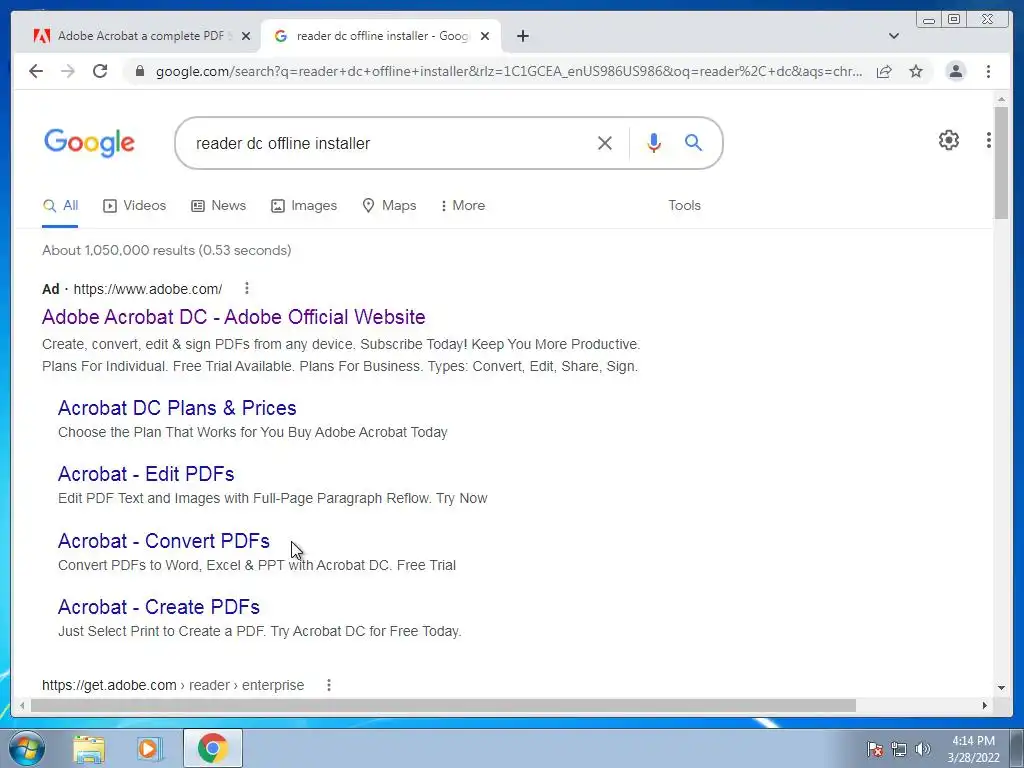The height and width of the screenshot is (768, 1024).
Task: Open the volume speaker icon
Action: coord(923,749)
